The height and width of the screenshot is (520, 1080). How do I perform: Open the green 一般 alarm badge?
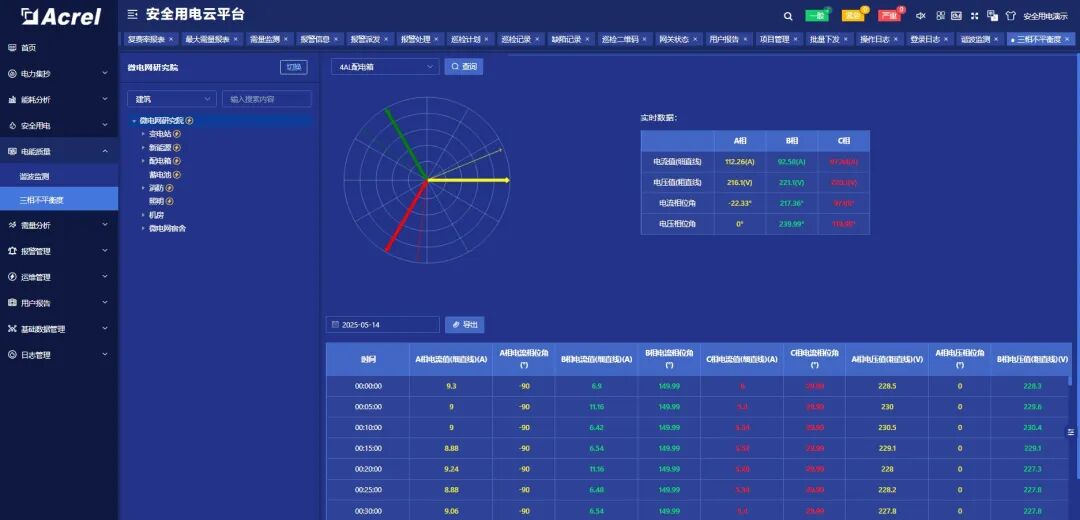pyautogui.click(x=817, y=16)
